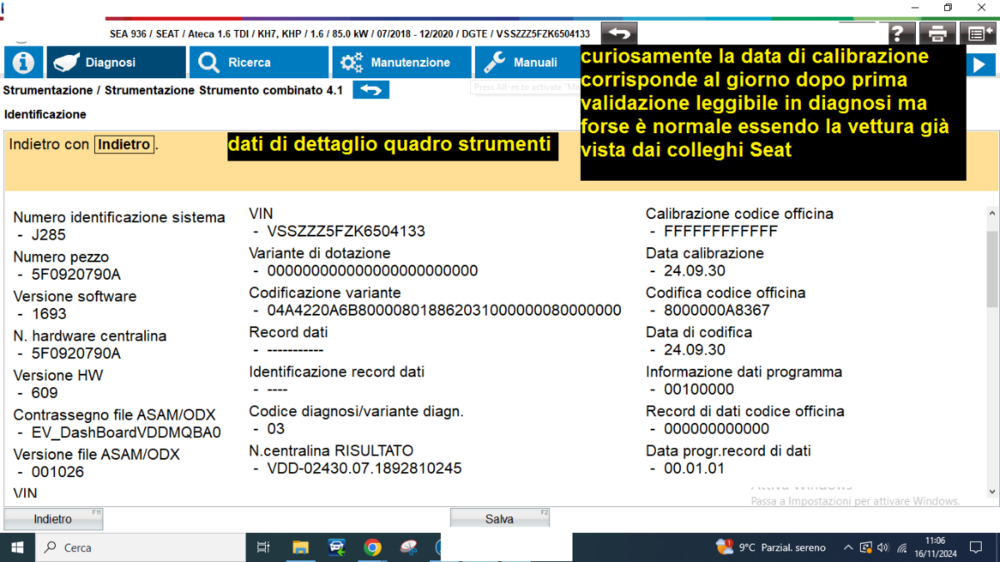Viewport: 1000px width, 562px height.
Task: Select the value 000000000000 under Record di dati
Action: point(716,429)
